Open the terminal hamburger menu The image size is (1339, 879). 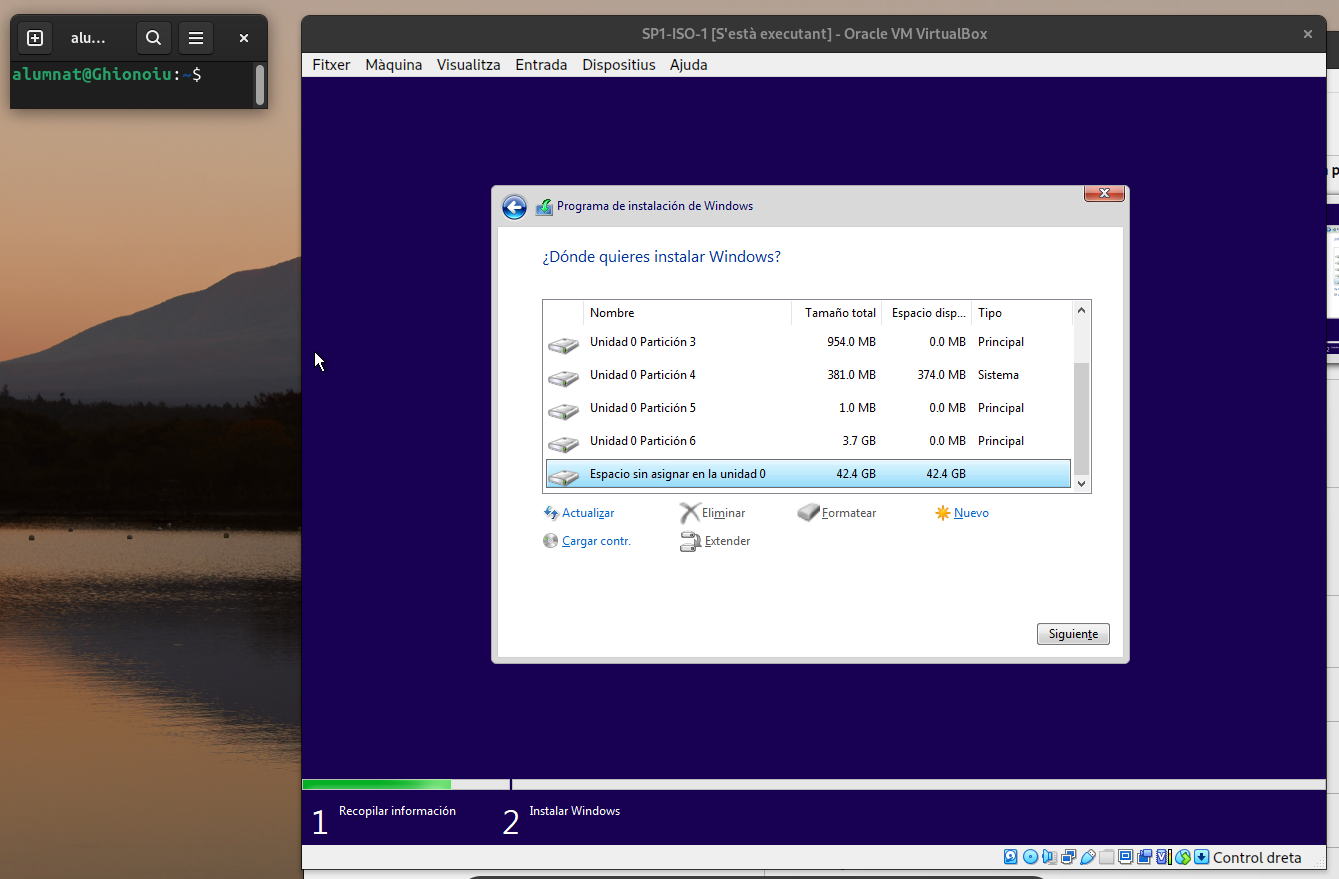pyautogui.click(x=196, y=38)
